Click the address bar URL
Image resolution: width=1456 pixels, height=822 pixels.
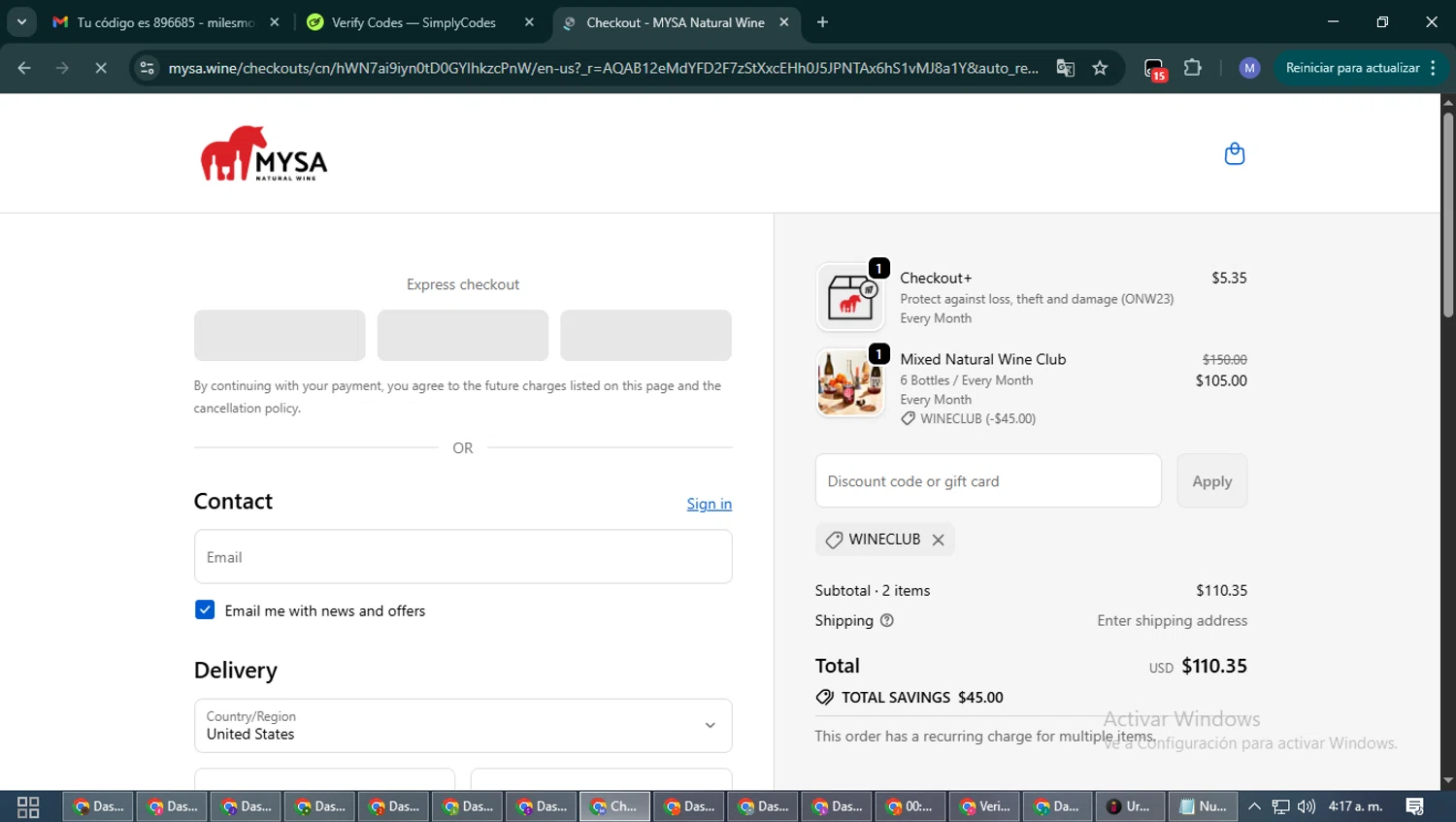coord(602,68)
